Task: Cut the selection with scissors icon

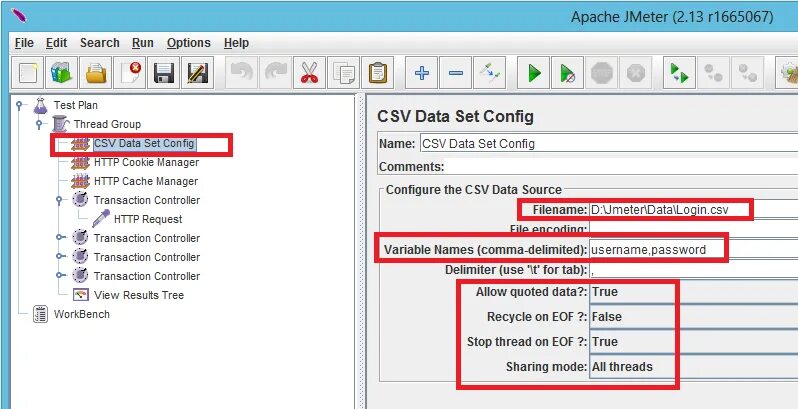Action: [x=309, y=73]
